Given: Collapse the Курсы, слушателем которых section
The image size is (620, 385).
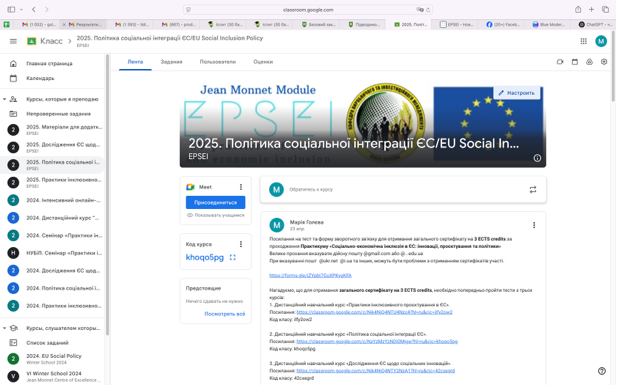Looking at the screenshot, I should pyautogui.click(x=4, y=328).
